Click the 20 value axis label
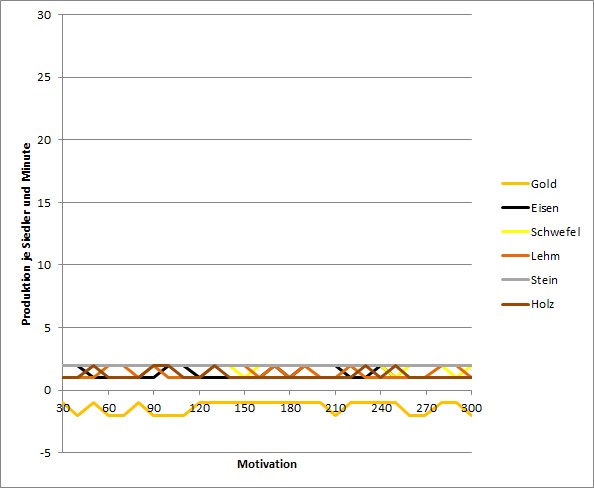594x488 pixels. [x=44, y=140]
